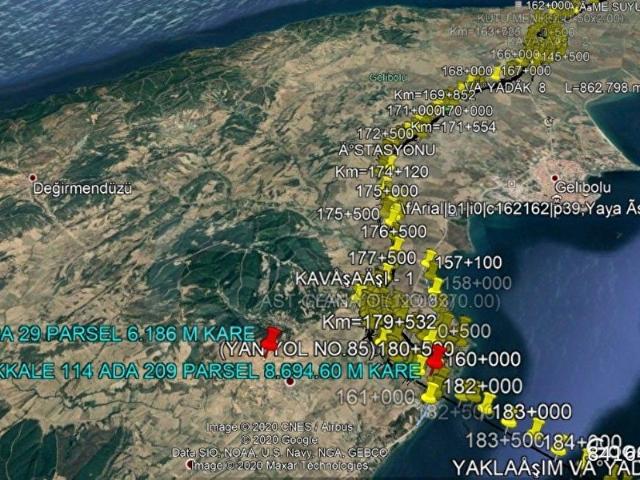Click the VA°YADÃK 8 label

click(x=505, y=87)
